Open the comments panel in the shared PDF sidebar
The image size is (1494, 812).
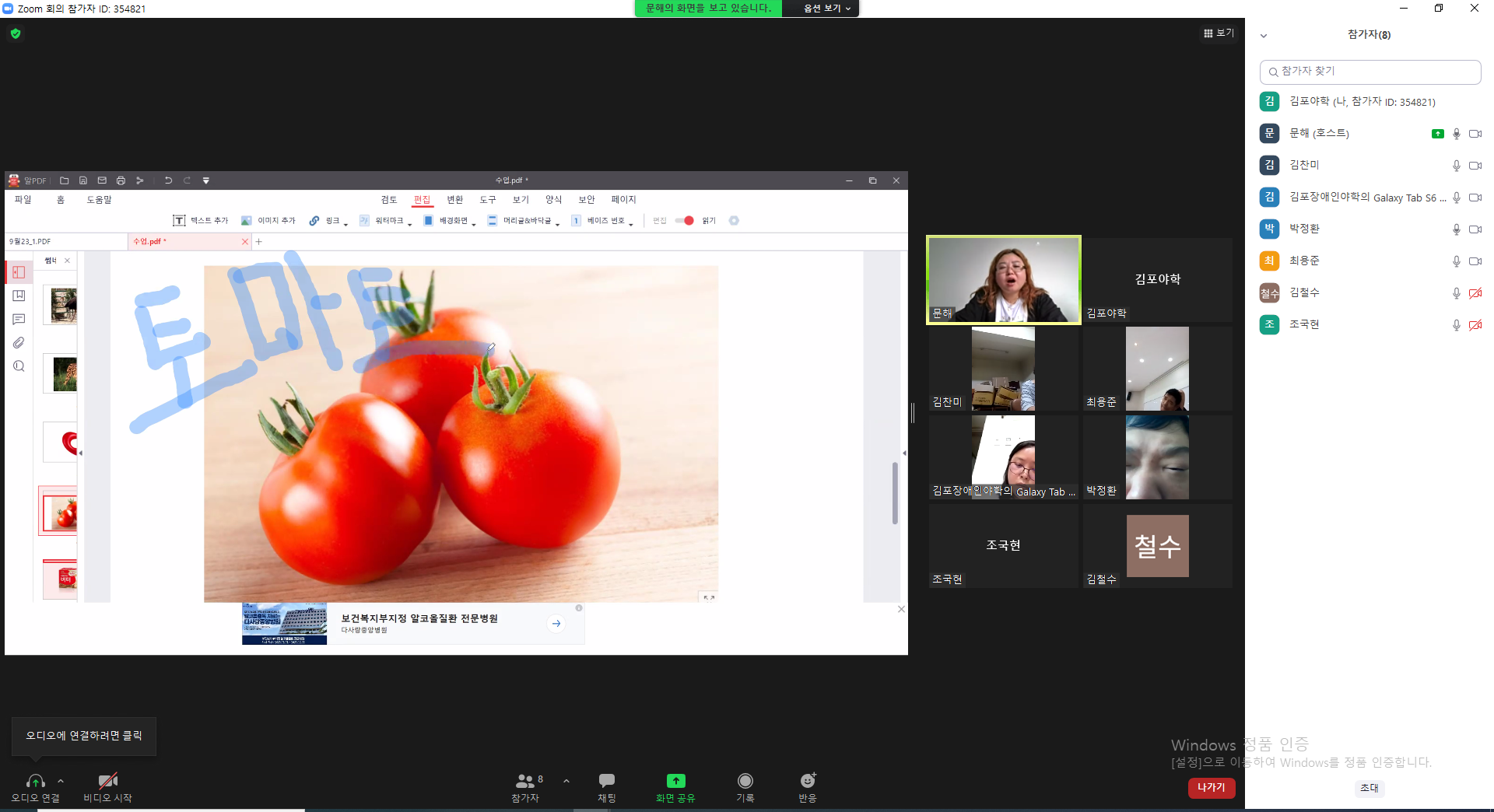(x=19, y=319)
